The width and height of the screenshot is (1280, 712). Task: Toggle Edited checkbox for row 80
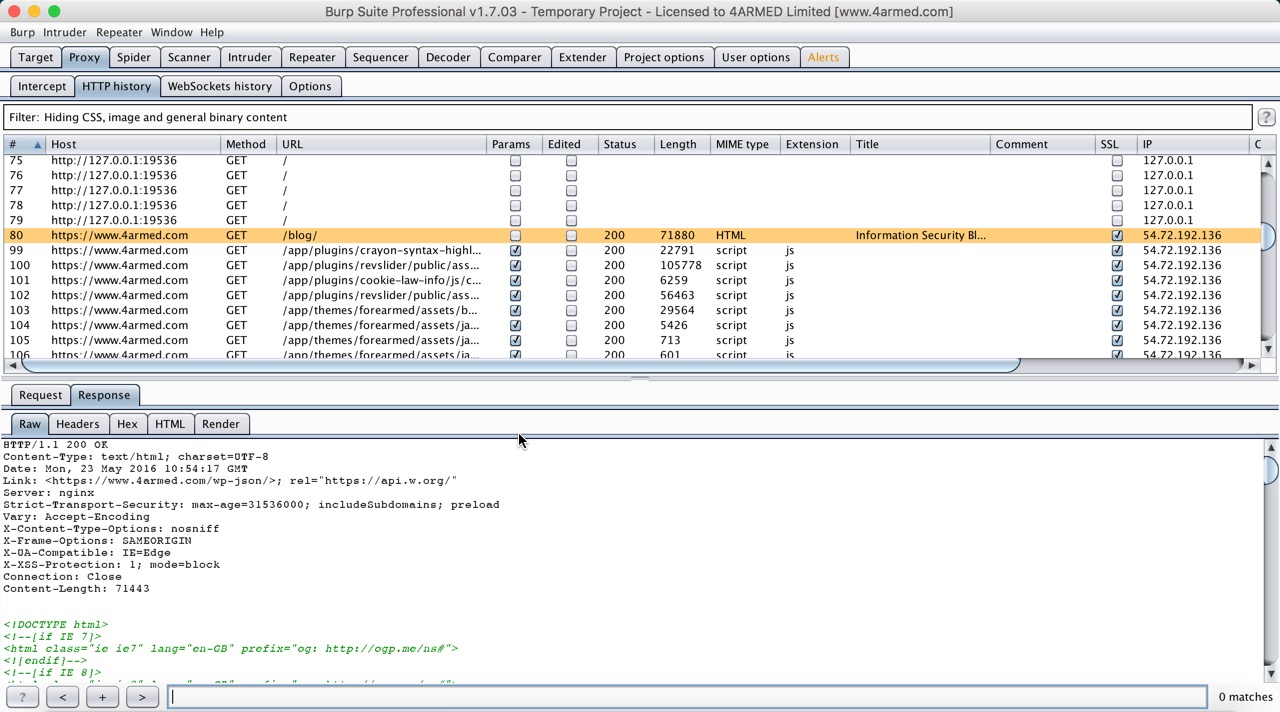(x=571, y=235)
